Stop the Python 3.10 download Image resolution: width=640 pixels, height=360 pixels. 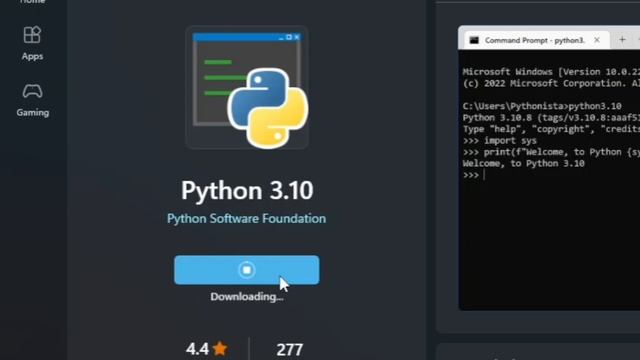tap(247, 270)
